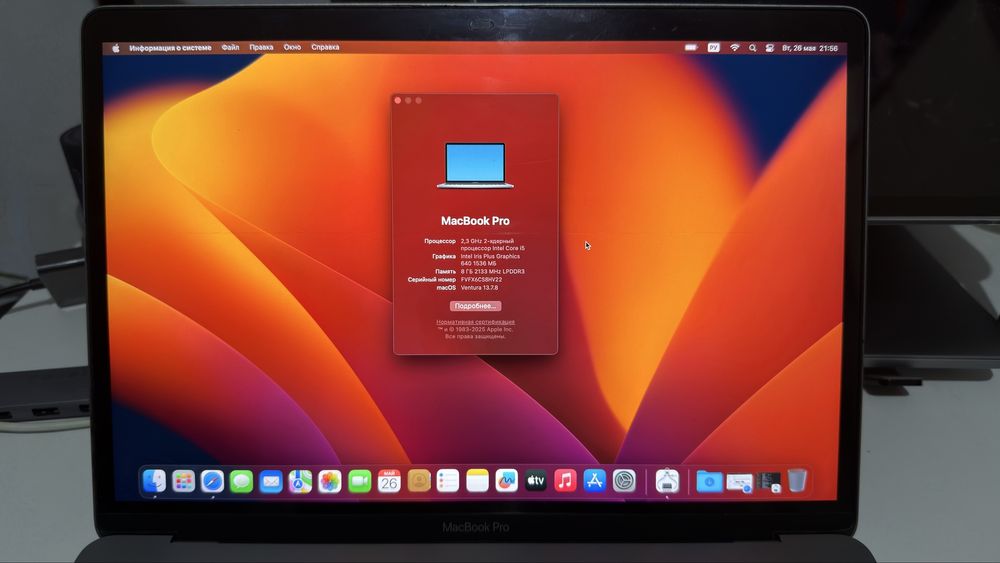Open the Contacts app in dock
1000x563 pixels.
418,481
